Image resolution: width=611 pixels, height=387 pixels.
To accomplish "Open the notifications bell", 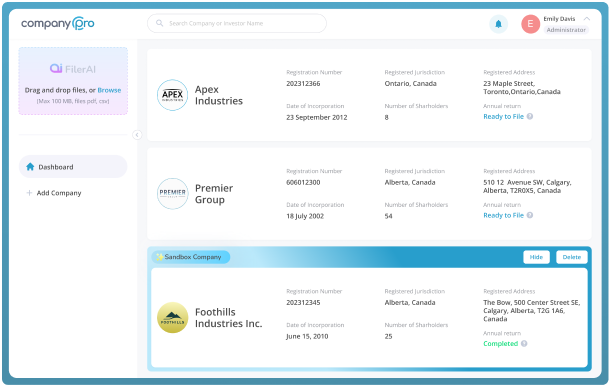I will pos(498,24).
